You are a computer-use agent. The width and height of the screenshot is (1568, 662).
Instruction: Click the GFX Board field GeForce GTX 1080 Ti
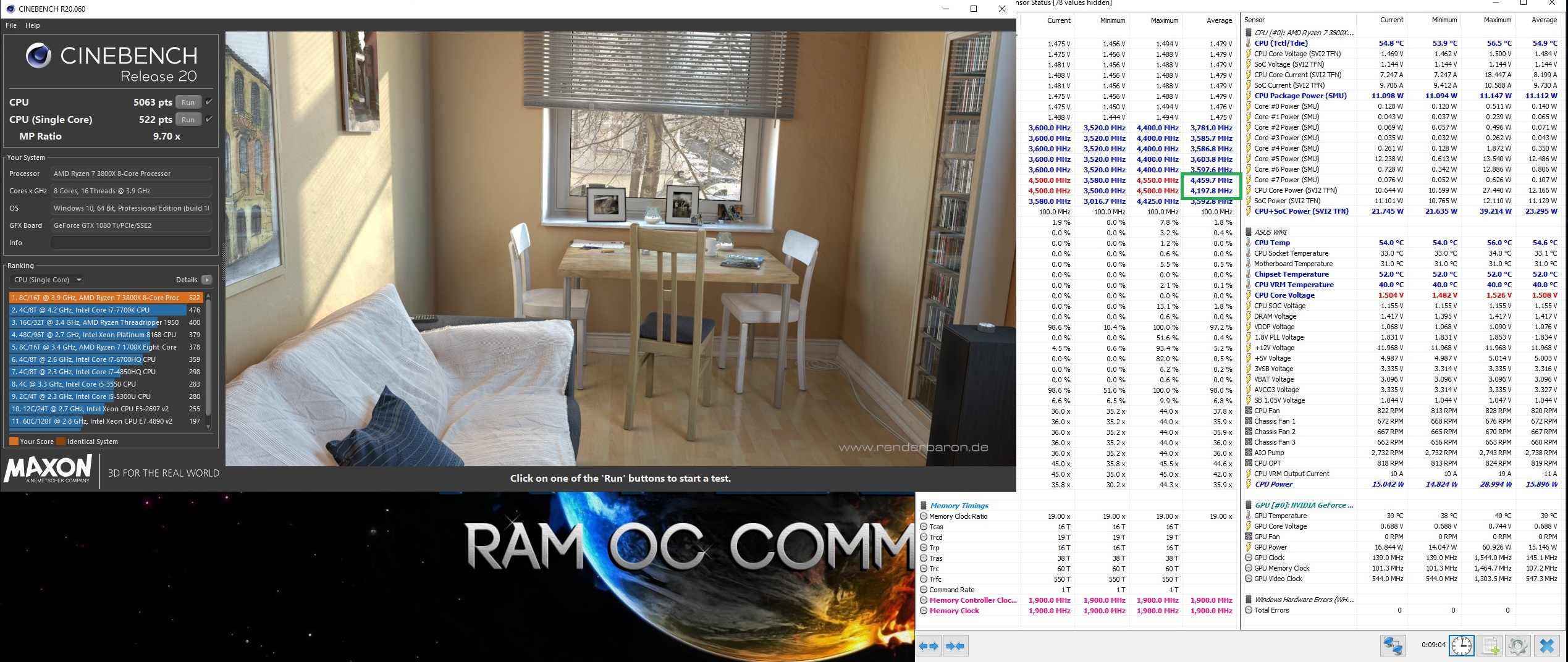[131, 225]
